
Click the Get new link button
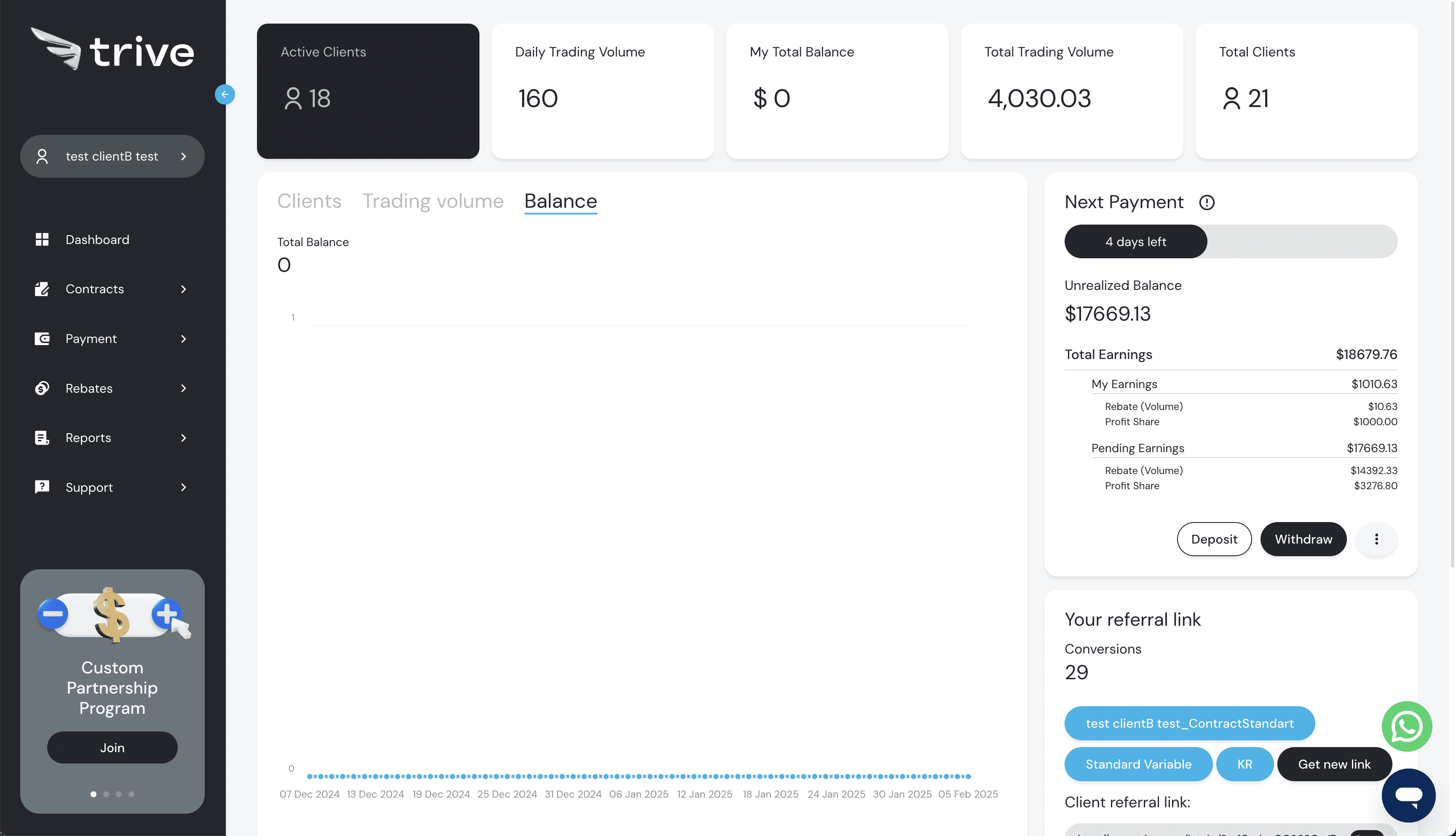[x=1334, y=764]
